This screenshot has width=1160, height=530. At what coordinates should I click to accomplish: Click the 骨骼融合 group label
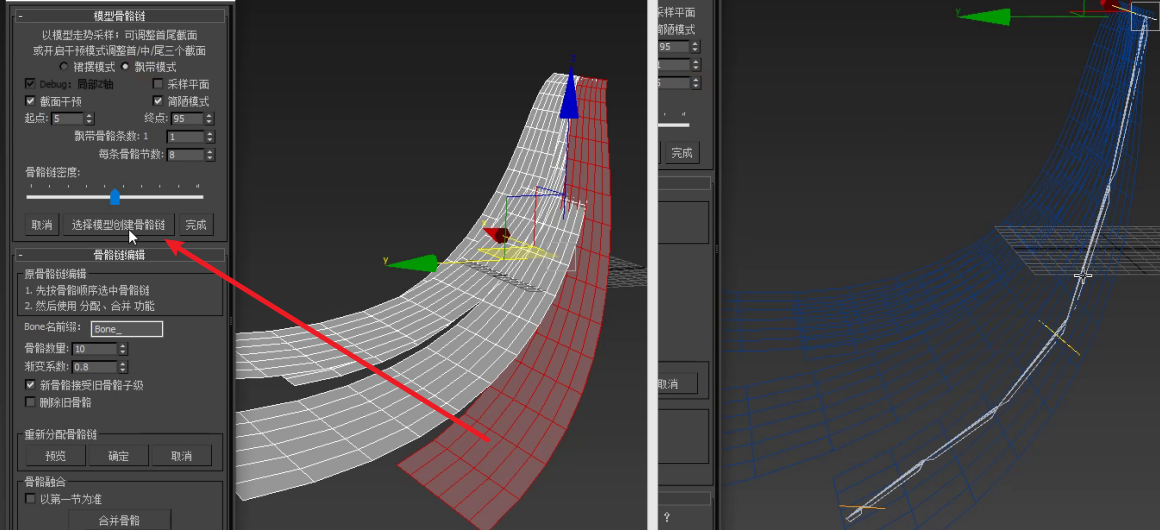click(47, 482)
